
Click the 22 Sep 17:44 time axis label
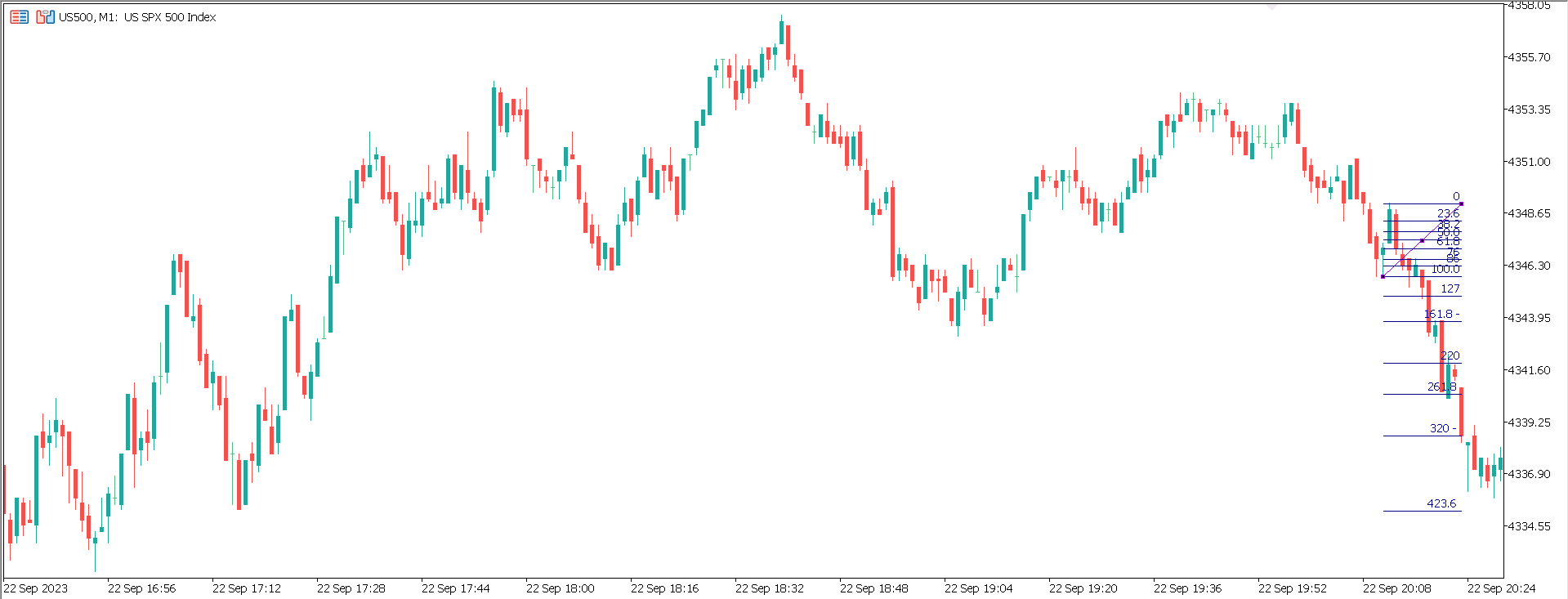tap(455, 588)
